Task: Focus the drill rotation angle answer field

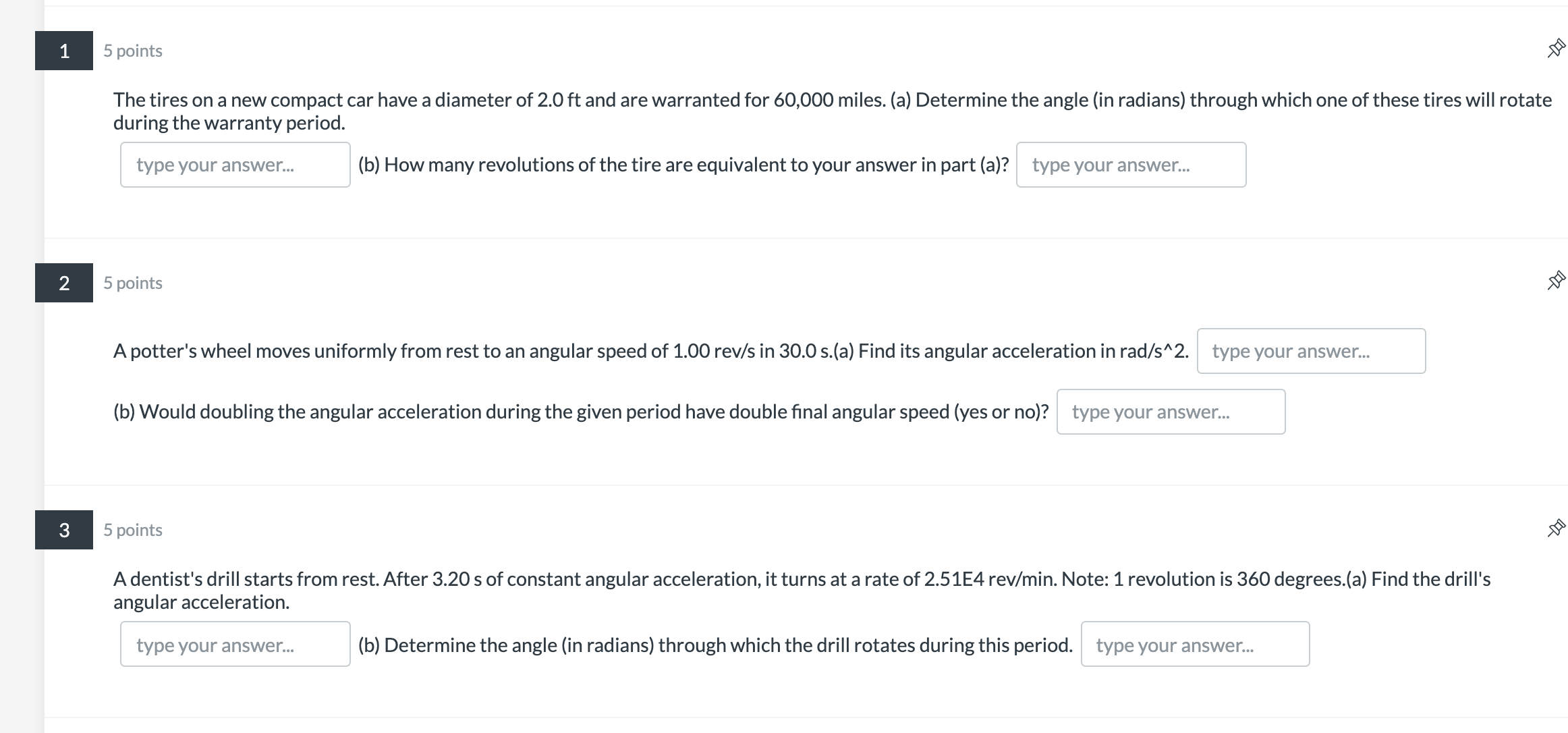Action: point(1195,645)
